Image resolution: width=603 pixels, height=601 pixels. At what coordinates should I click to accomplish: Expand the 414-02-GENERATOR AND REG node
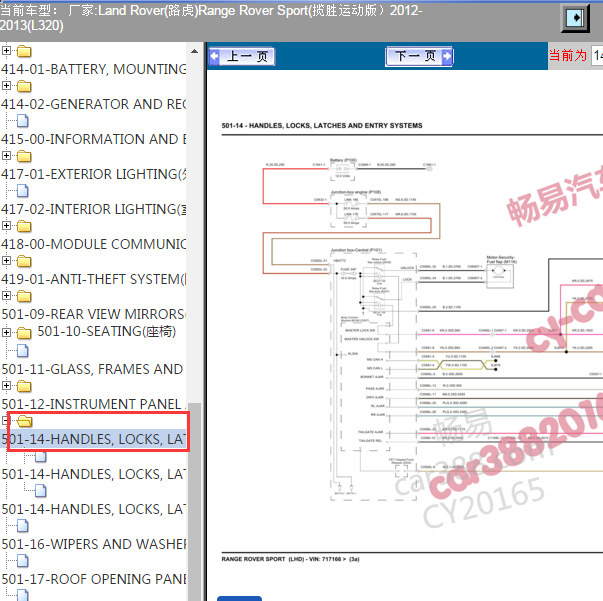click(x=6, y=85)
